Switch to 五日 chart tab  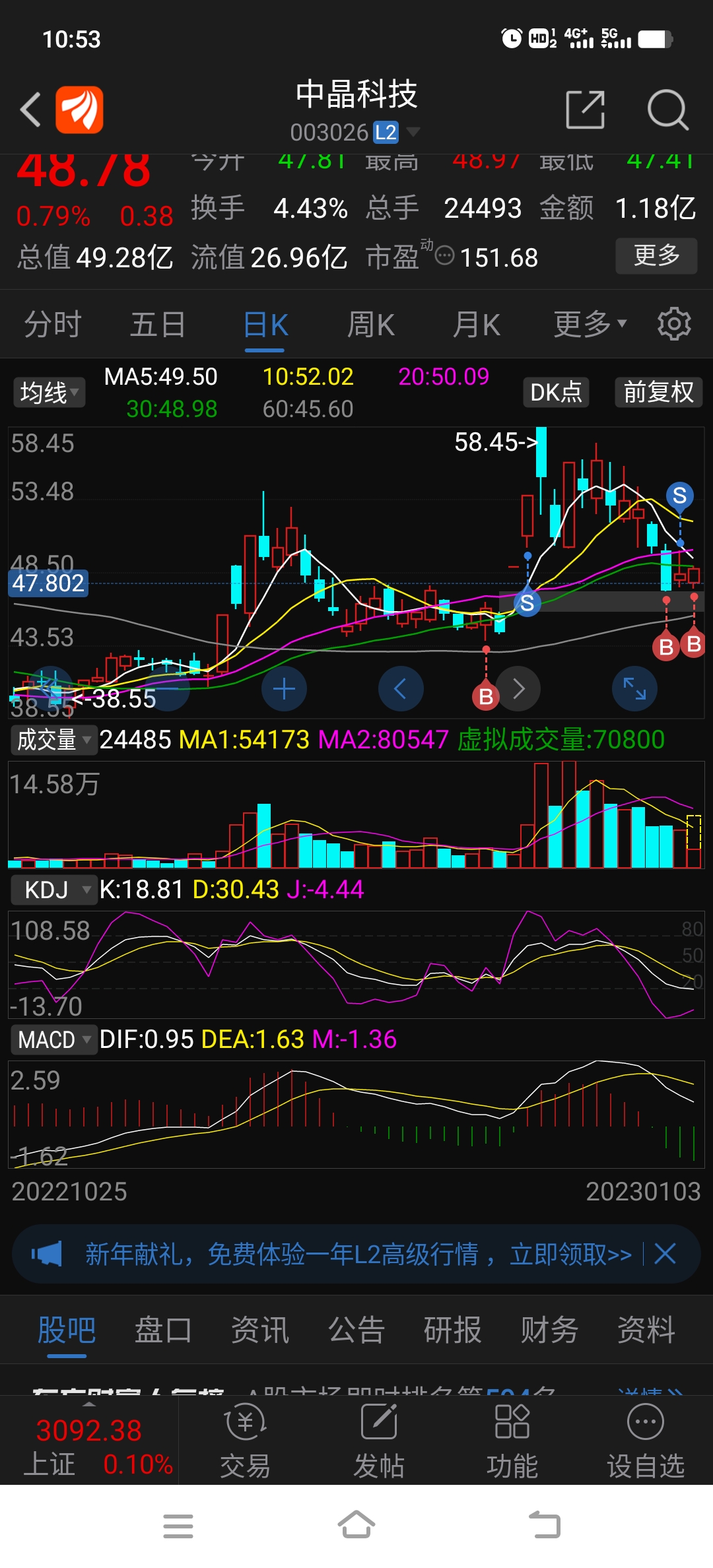(x=158, y=324)
